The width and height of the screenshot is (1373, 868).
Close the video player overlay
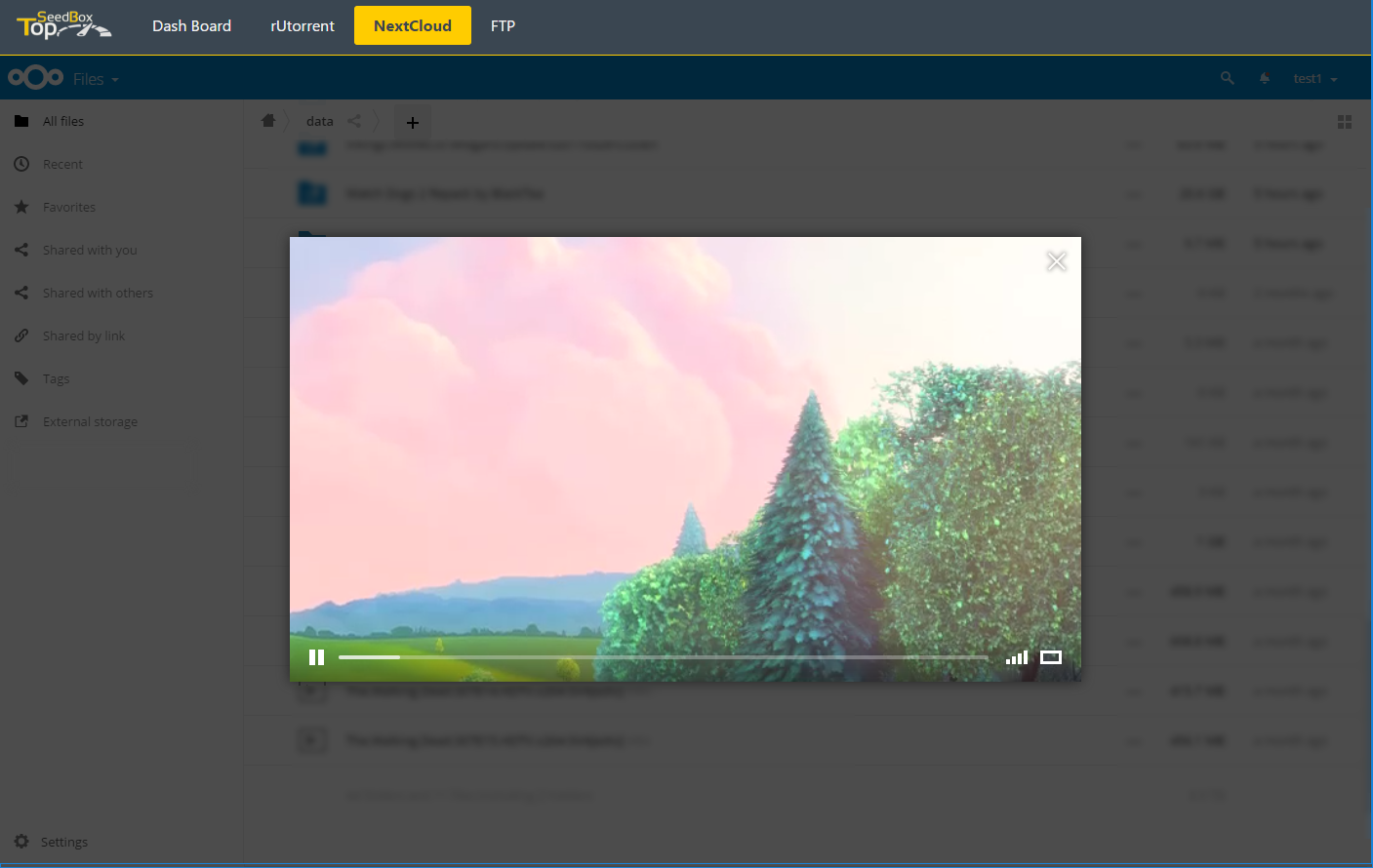tap(1056, 261)
